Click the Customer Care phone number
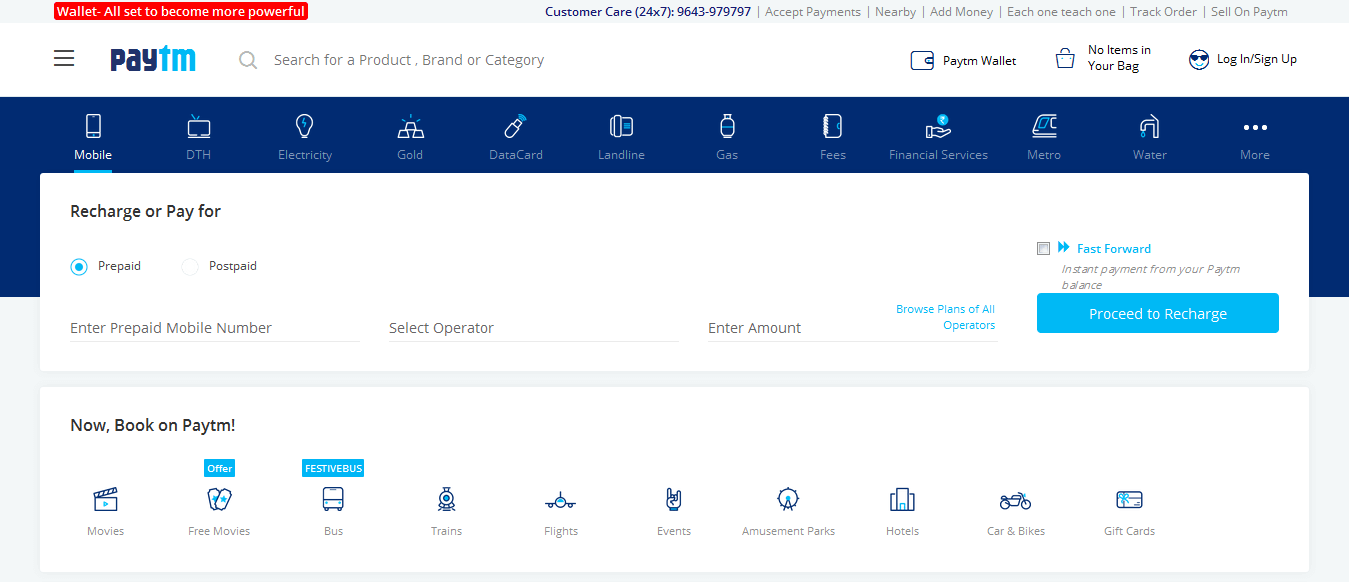Viewport: 1349px width, 582px height. (714, 12)
